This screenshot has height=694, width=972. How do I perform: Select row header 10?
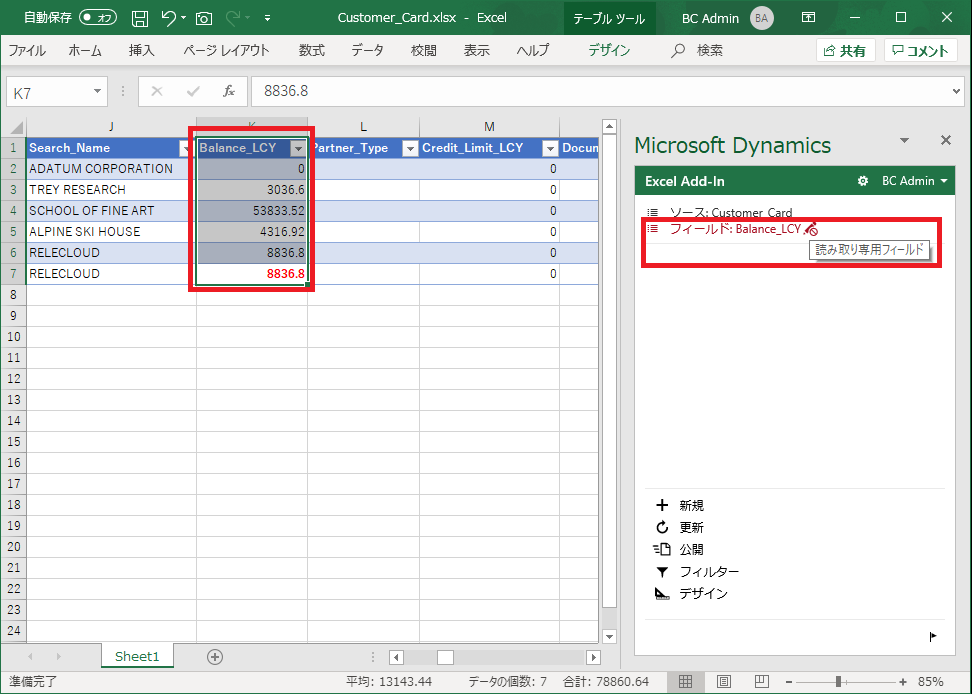14,336
